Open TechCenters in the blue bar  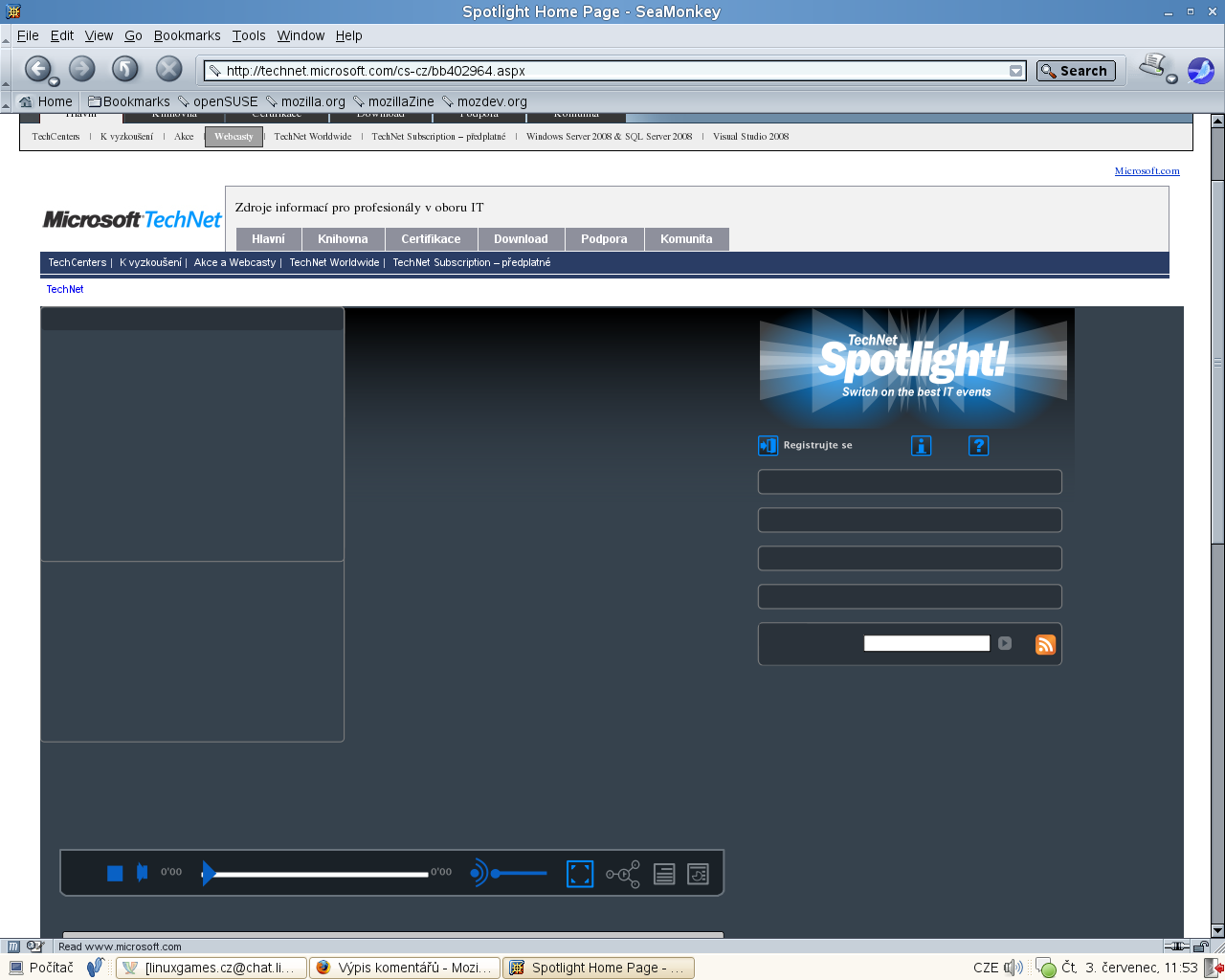pos(78,262)
